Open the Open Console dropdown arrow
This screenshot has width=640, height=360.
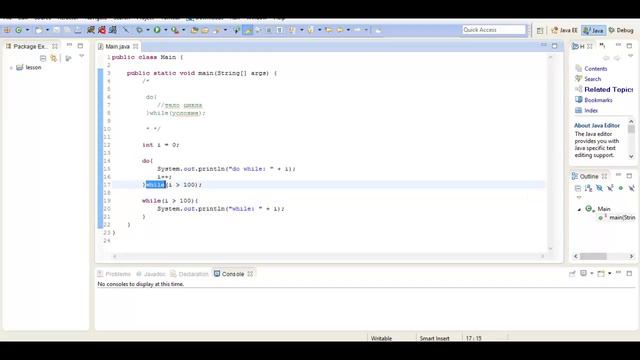coord(610,273)
